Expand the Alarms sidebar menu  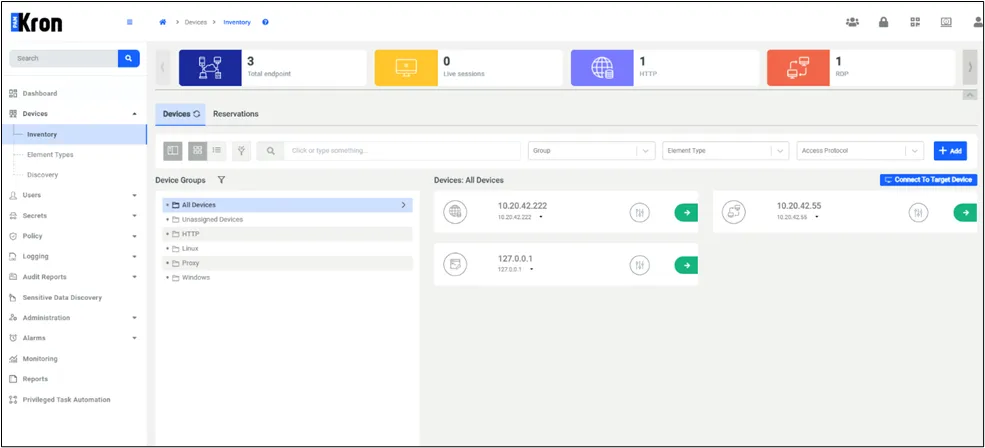(x=134, y=338)
